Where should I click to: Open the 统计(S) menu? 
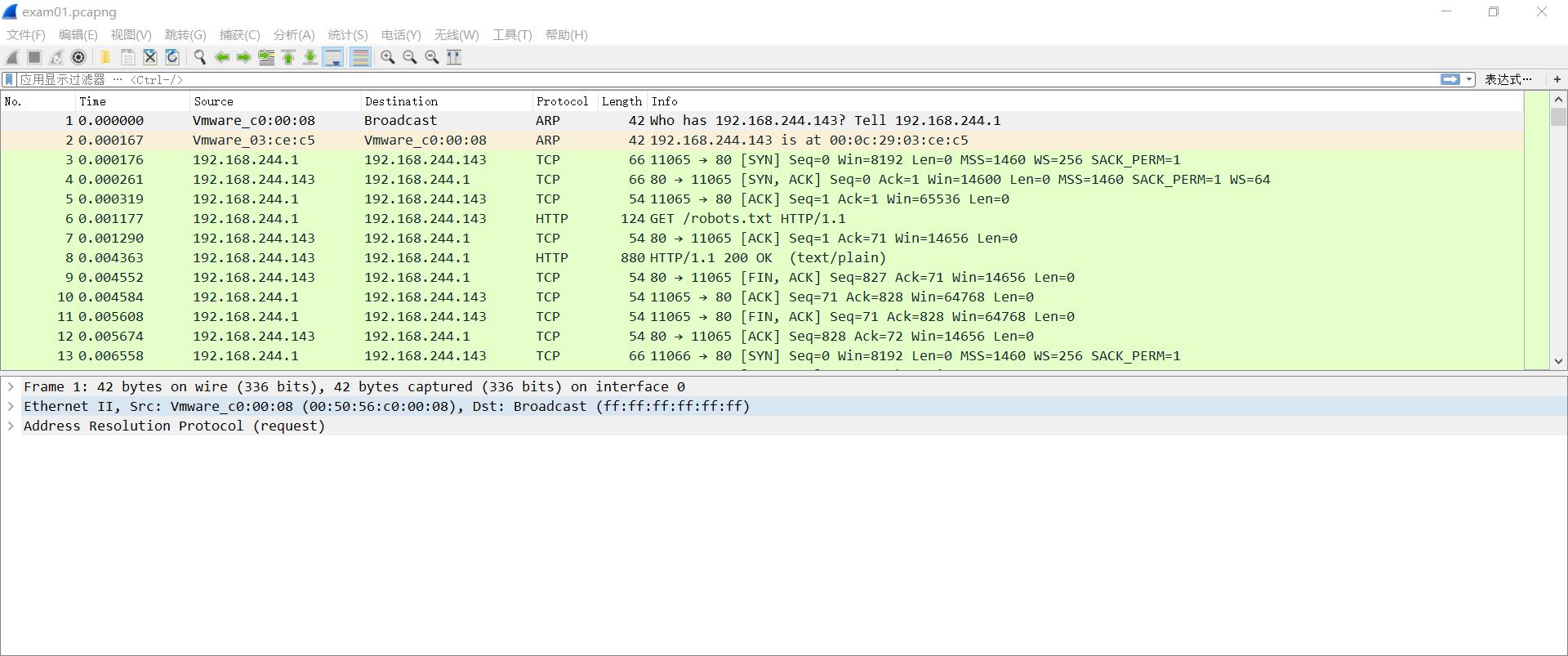pyautogui.click(x=348, y=35)
